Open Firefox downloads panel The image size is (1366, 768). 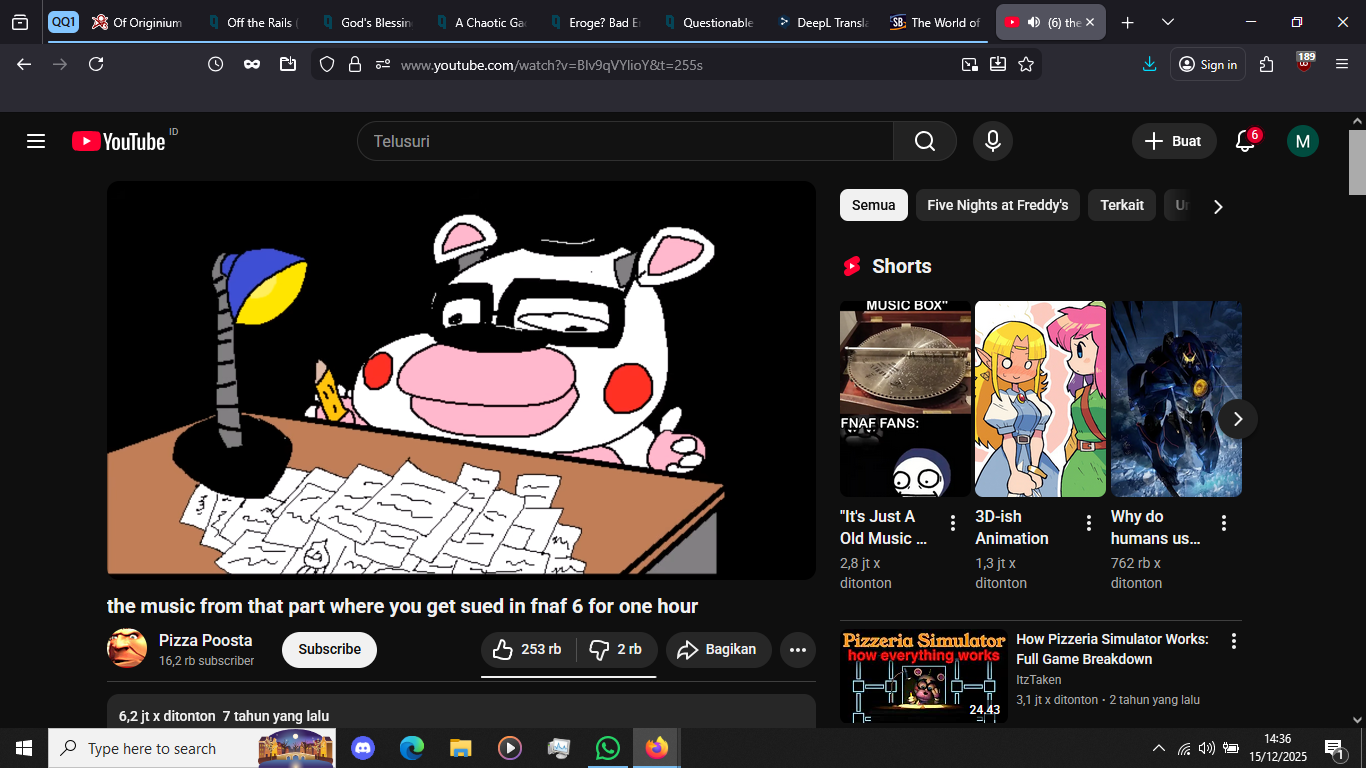(1150, 64)
